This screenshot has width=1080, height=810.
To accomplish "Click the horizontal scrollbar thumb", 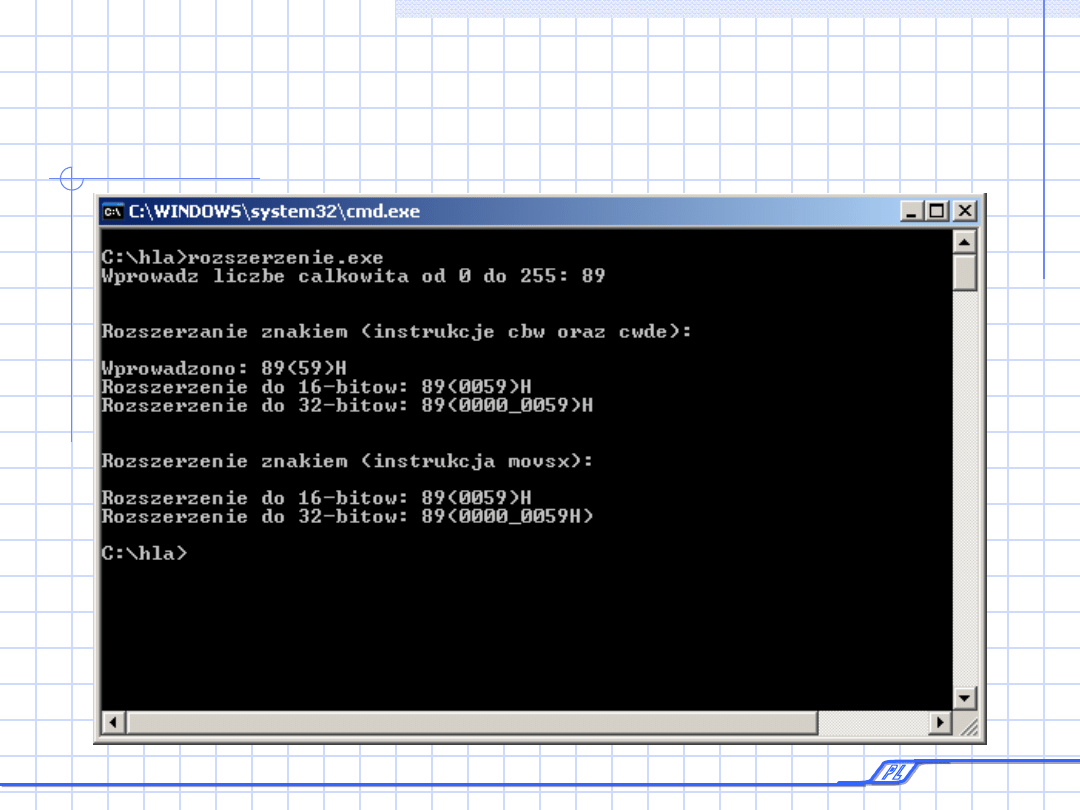I will click(x=472, y=722).
